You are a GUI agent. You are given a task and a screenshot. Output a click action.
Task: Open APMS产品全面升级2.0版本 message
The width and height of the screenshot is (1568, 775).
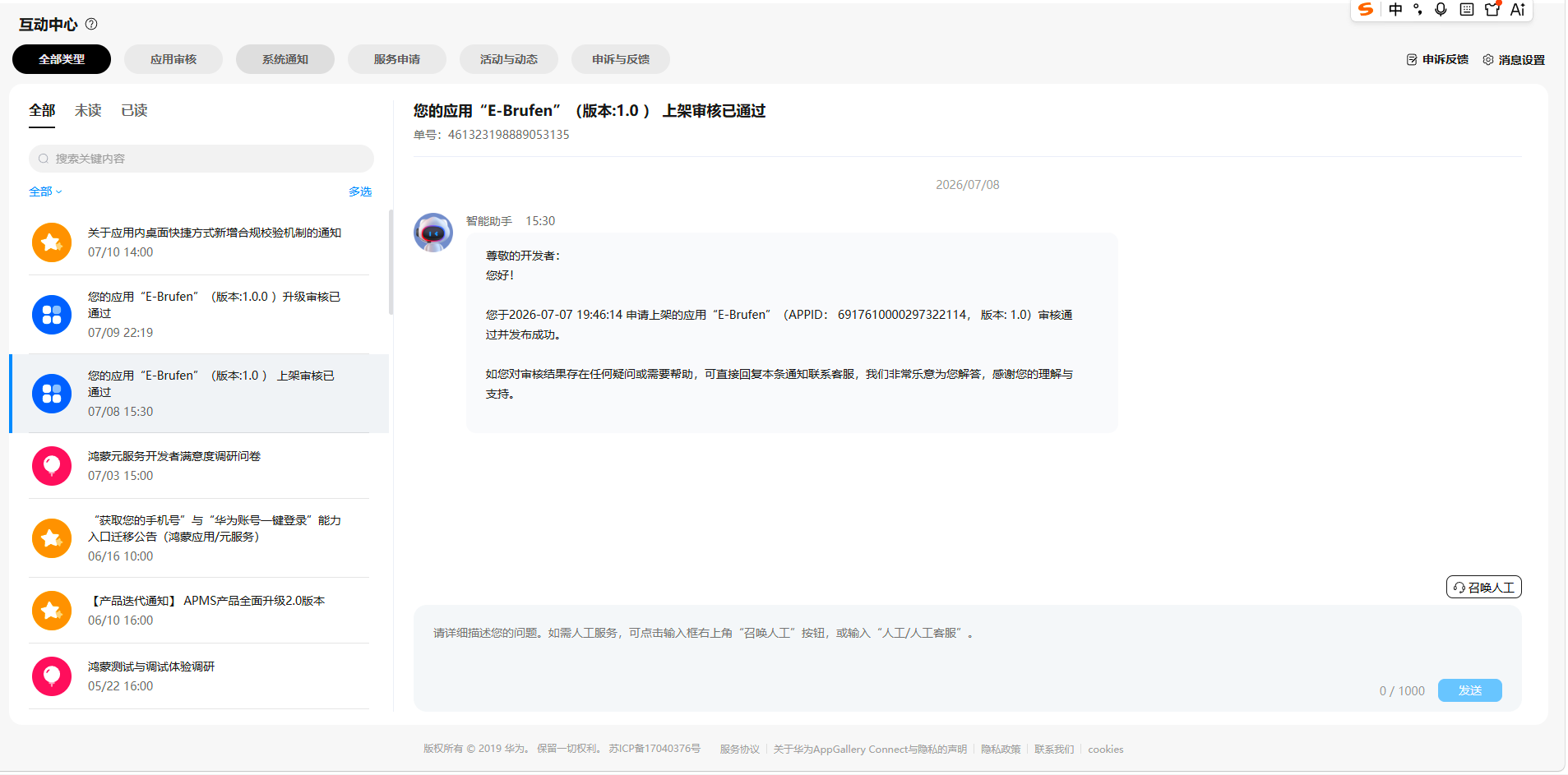pyautogui.click(x=199, y=611)
